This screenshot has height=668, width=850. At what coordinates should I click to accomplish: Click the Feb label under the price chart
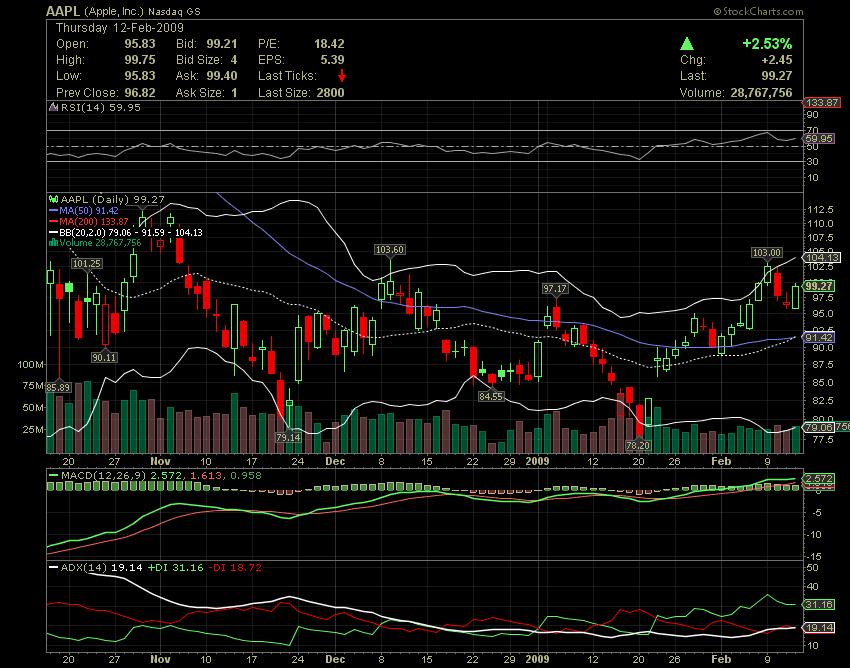[x=721, y=461]
